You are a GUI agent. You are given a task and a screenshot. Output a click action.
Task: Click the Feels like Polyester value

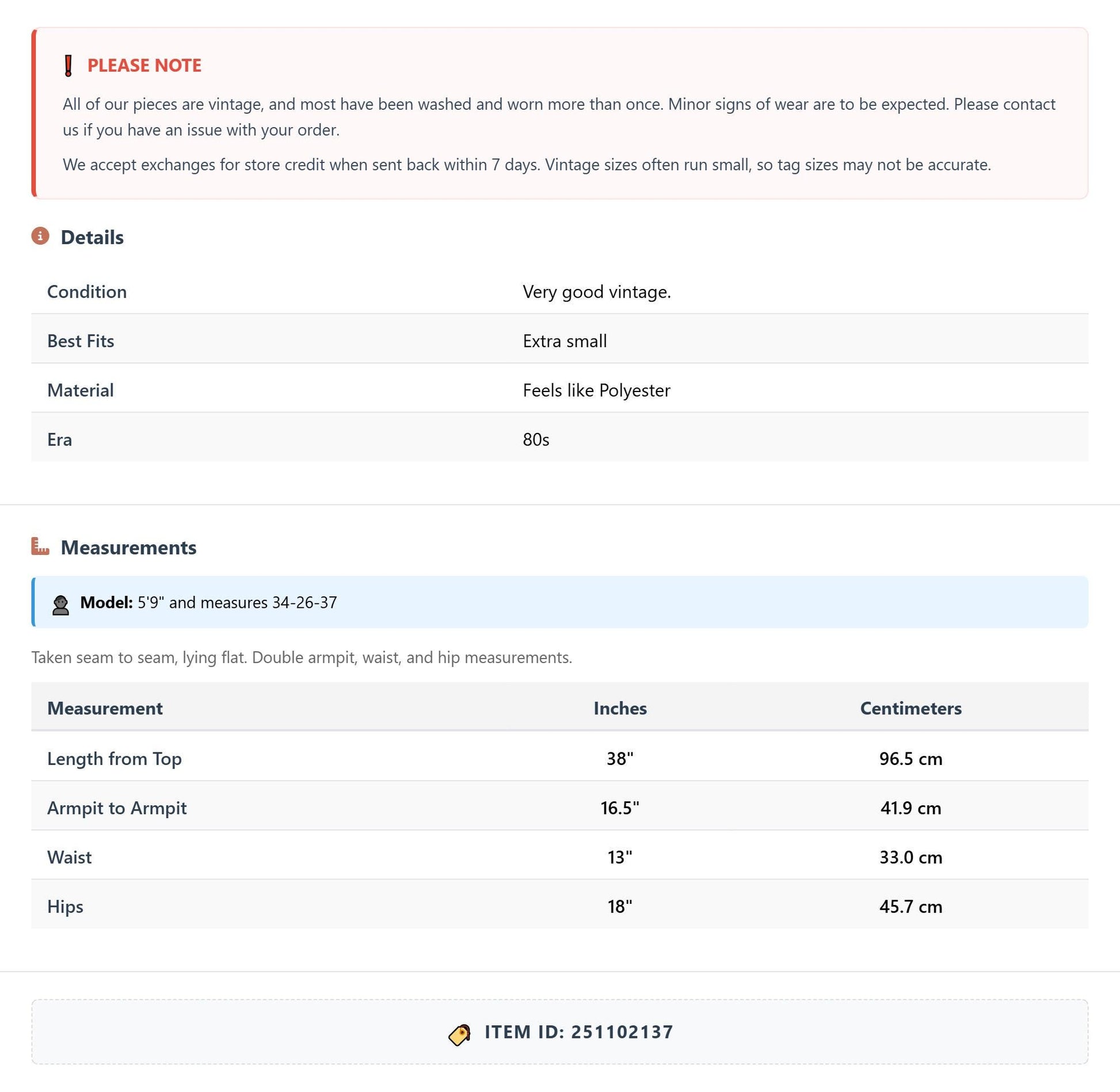click(x=596, y=390)
